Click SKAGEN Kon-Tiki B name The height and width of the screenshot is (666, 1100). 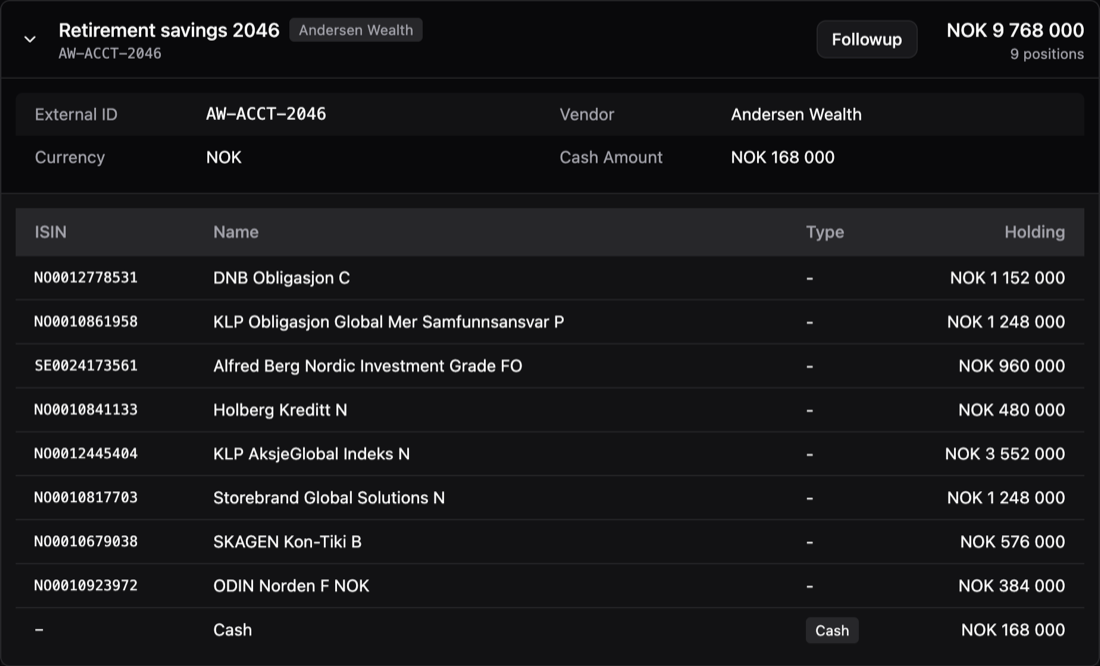tap(288, 542)
